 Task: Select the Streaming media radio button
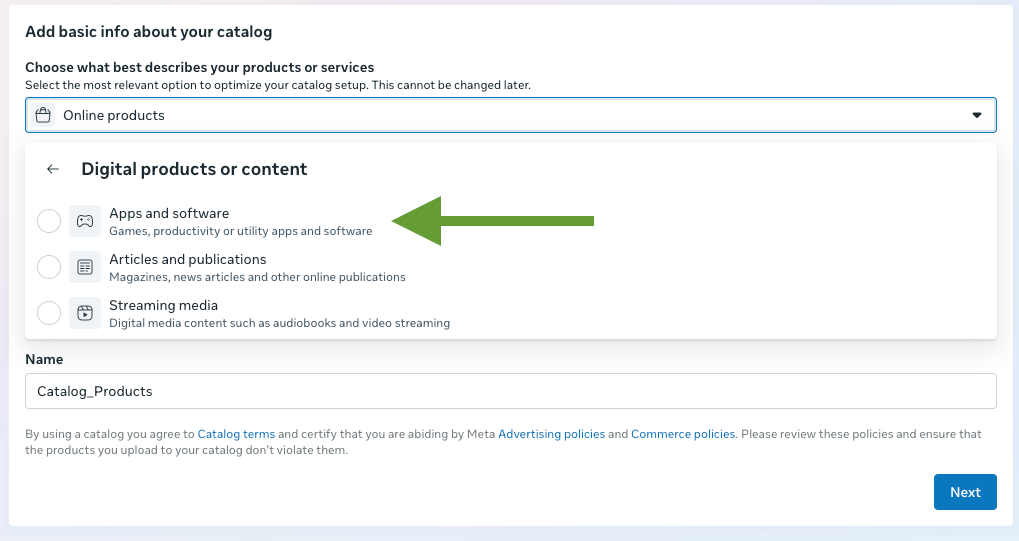[49, 313]
